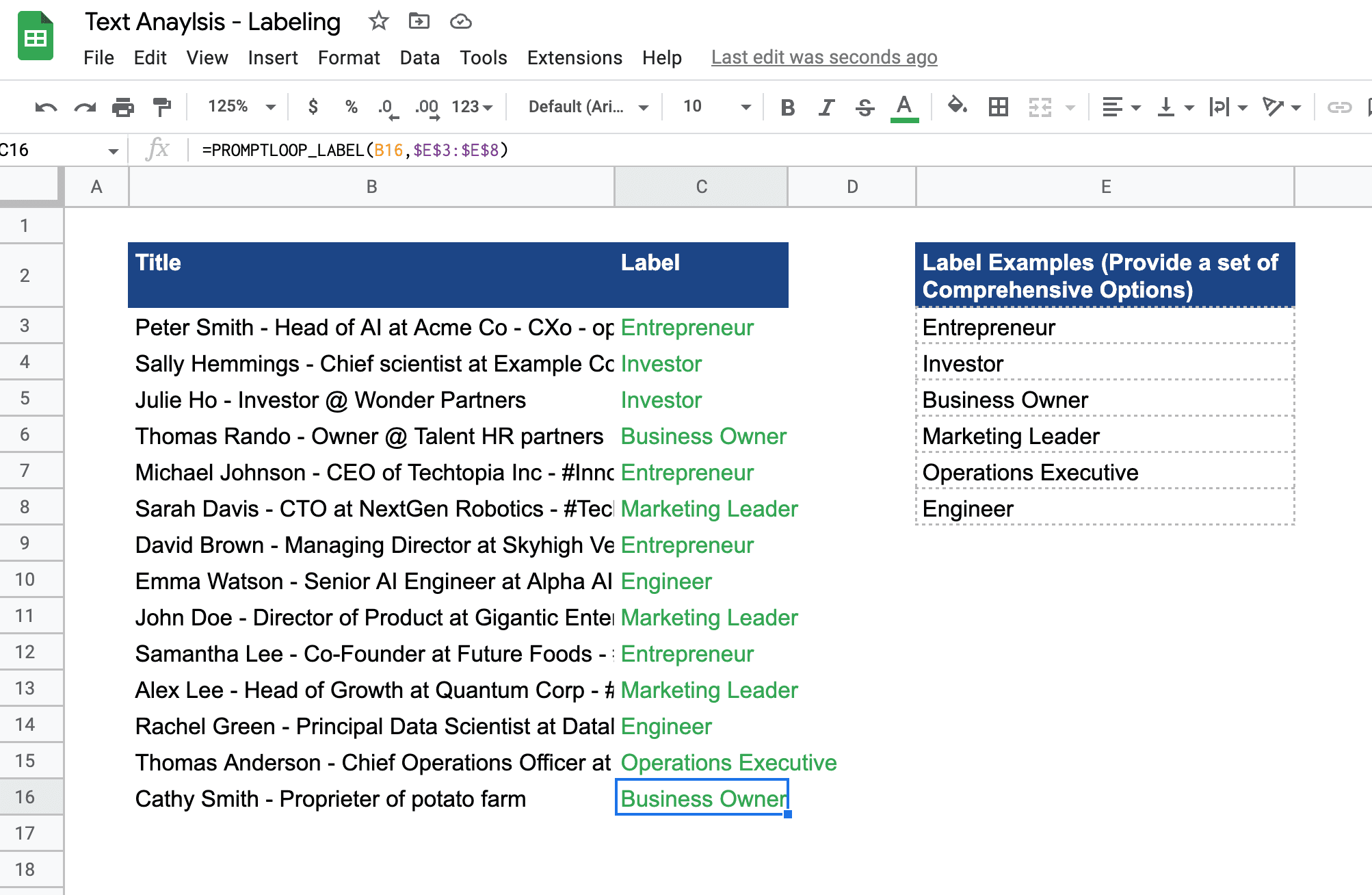Expand the horizontal align options
1372x895 pixels.
pos(1135,107)
